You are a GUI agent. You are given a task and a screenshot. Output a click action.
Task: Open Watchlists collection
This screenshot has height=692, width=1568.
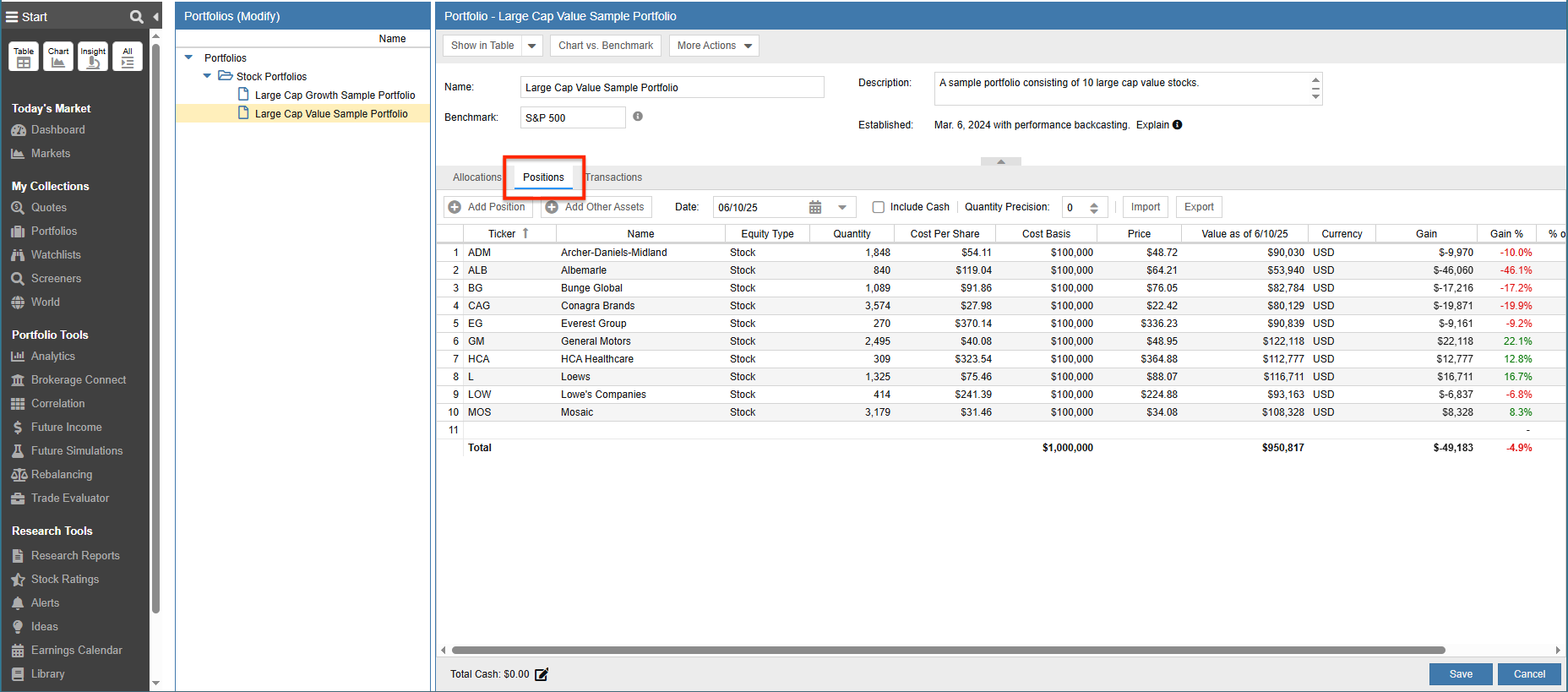coord(46,255)
